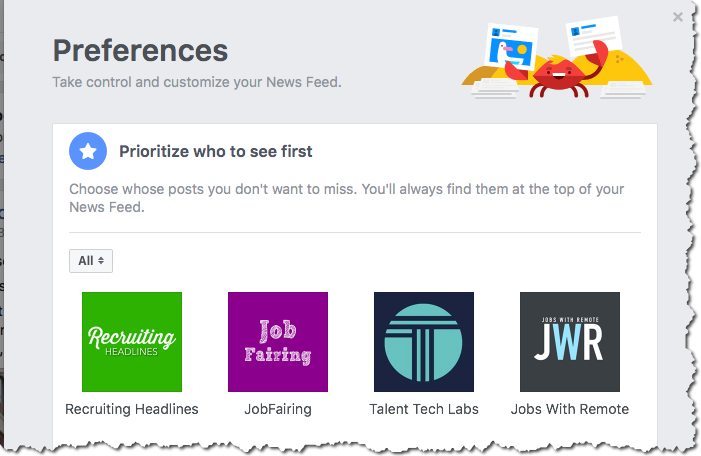
Task: Click the blue star prioritize icon
Action: click(x=88, y=151)
